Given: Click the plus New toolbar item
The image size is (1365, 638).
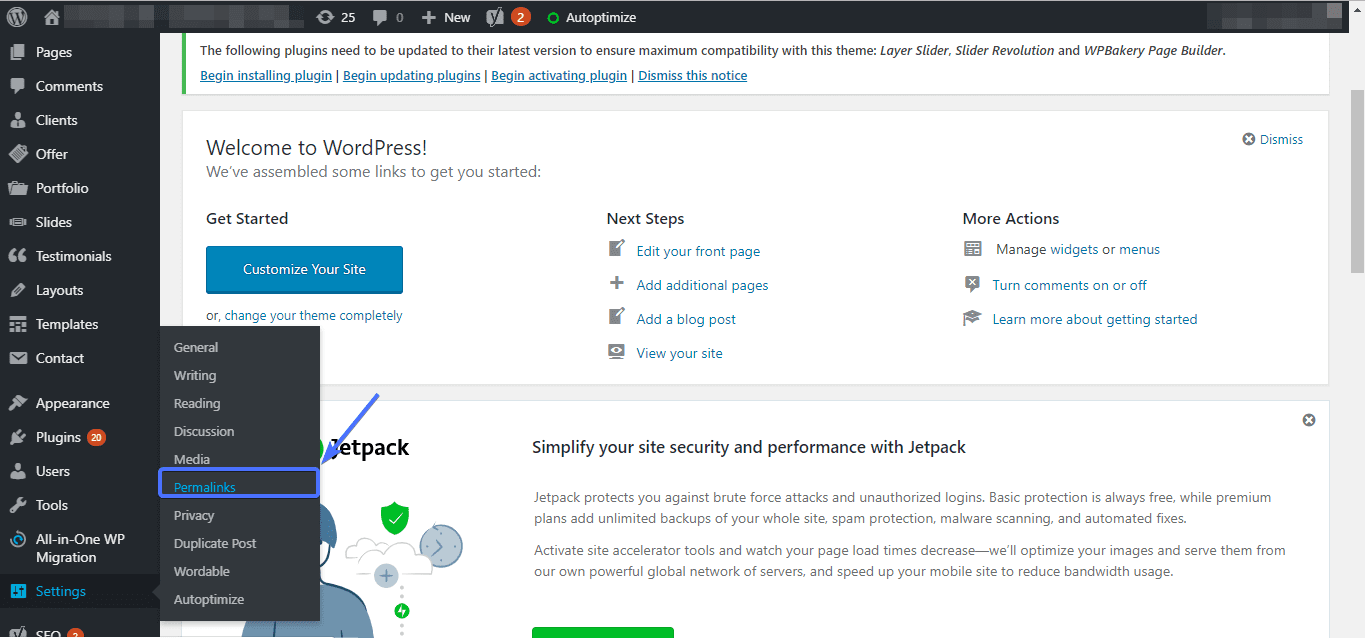Looking at the screenshot, I should coord(446,17).
